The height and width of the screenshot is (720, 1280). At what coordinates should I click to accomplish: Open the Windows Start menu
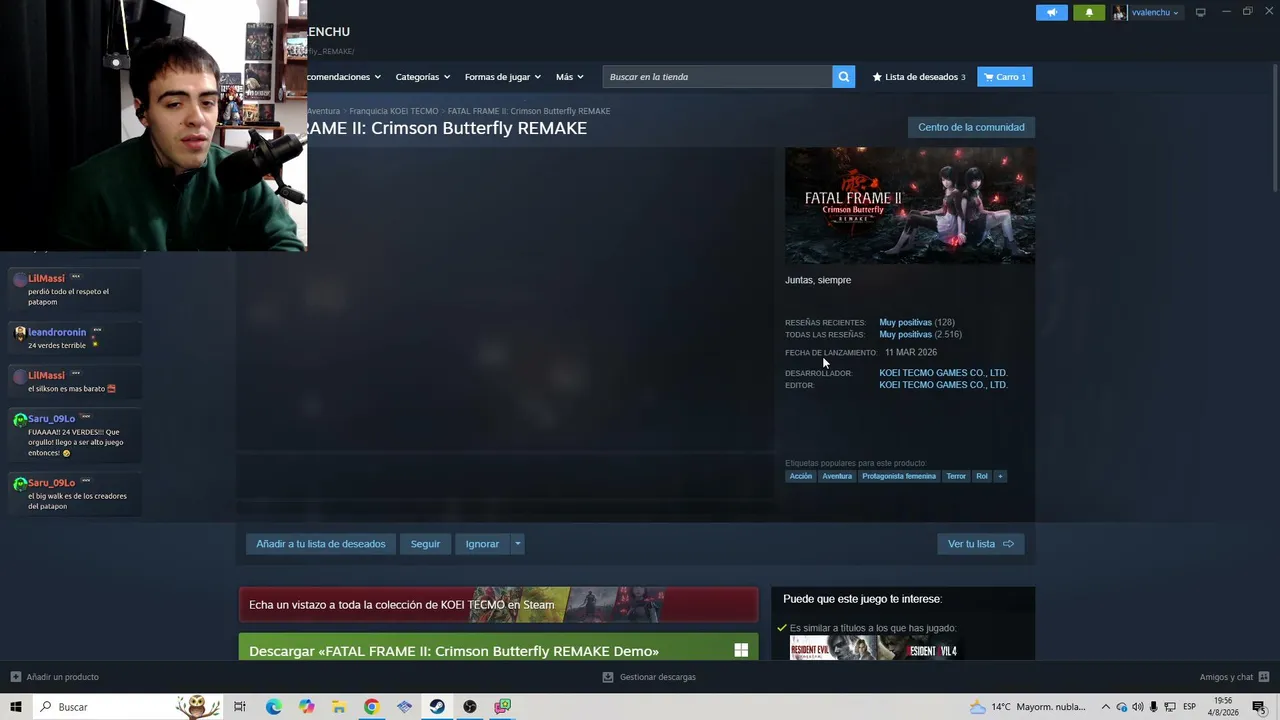coord(16,707)
